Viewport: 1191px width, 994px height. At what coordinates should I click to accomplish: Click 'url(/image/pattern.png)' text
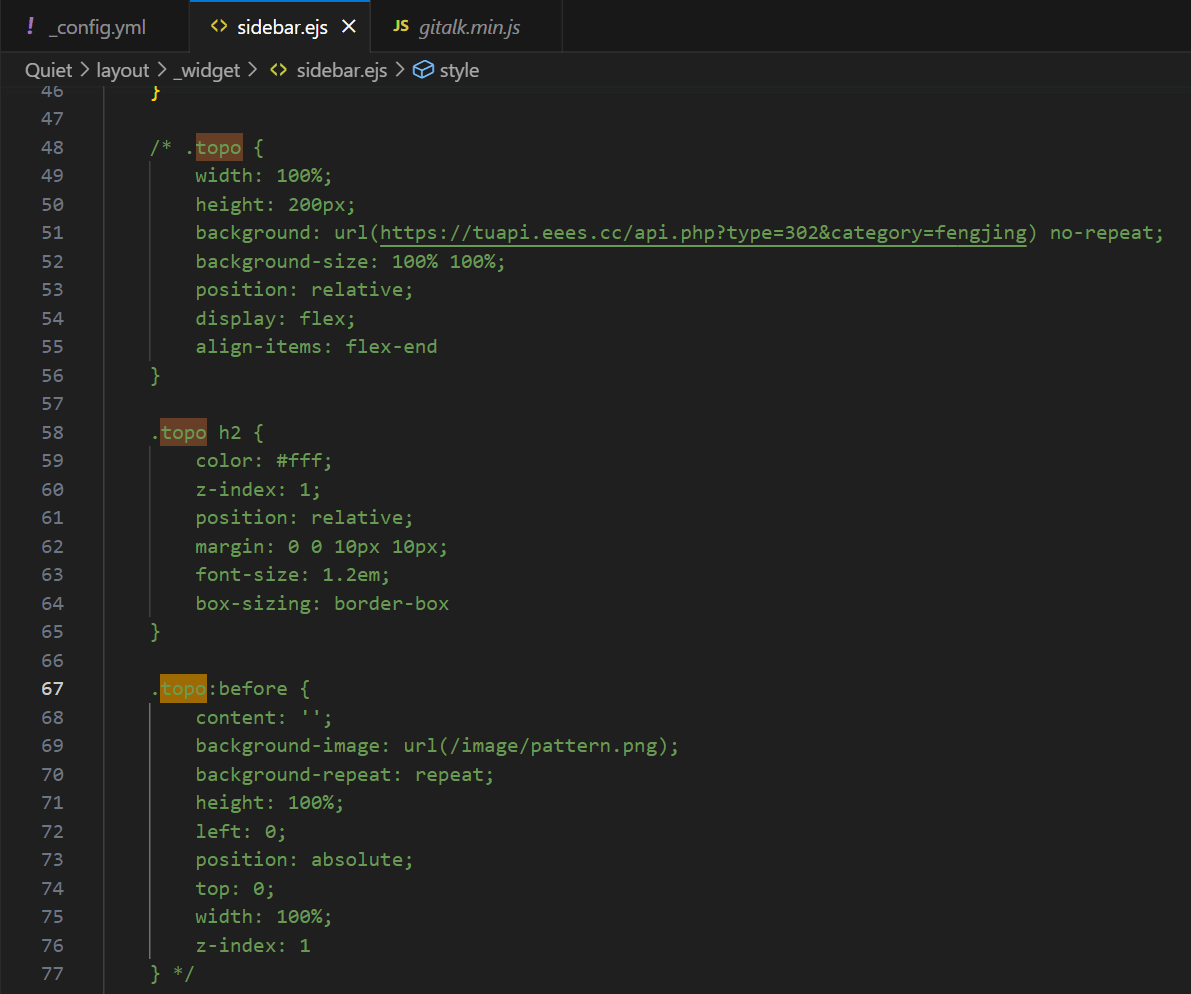coord(535,745)
